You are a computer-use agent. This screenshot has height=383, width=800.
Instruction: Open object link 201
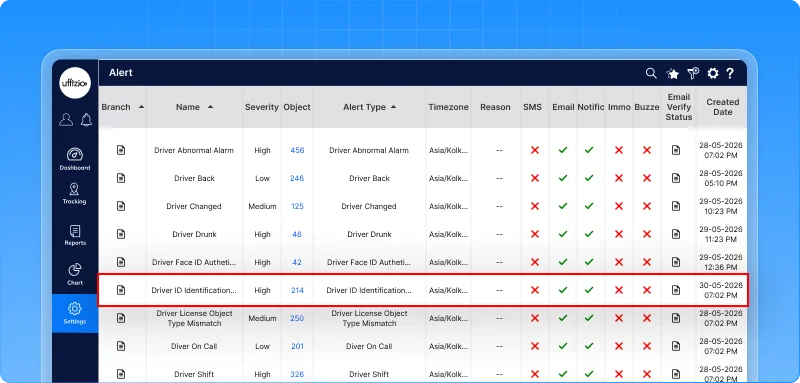click(x=297, y=346)
